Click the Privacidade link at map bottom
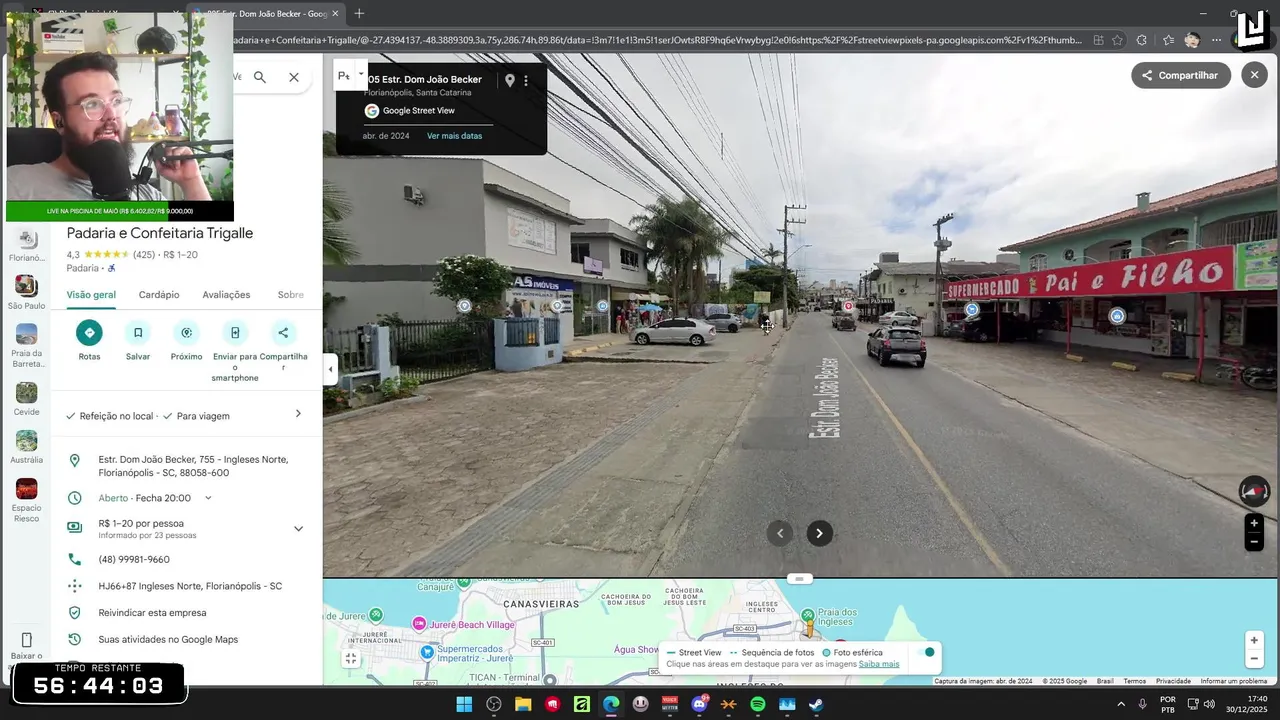Viewport: 1280px width, 720px height. tap(1173, 681)
